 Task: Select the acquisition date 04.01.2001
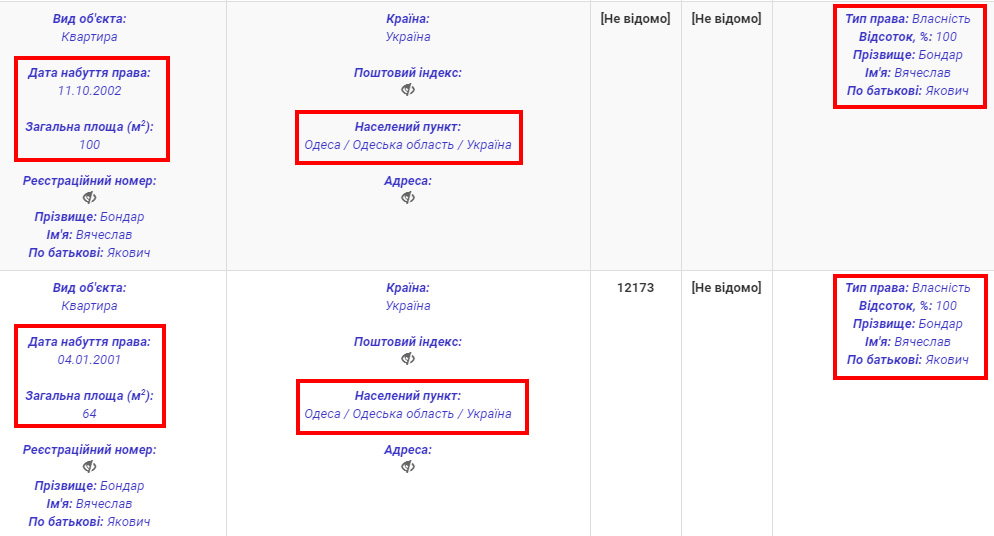(90, 360)
